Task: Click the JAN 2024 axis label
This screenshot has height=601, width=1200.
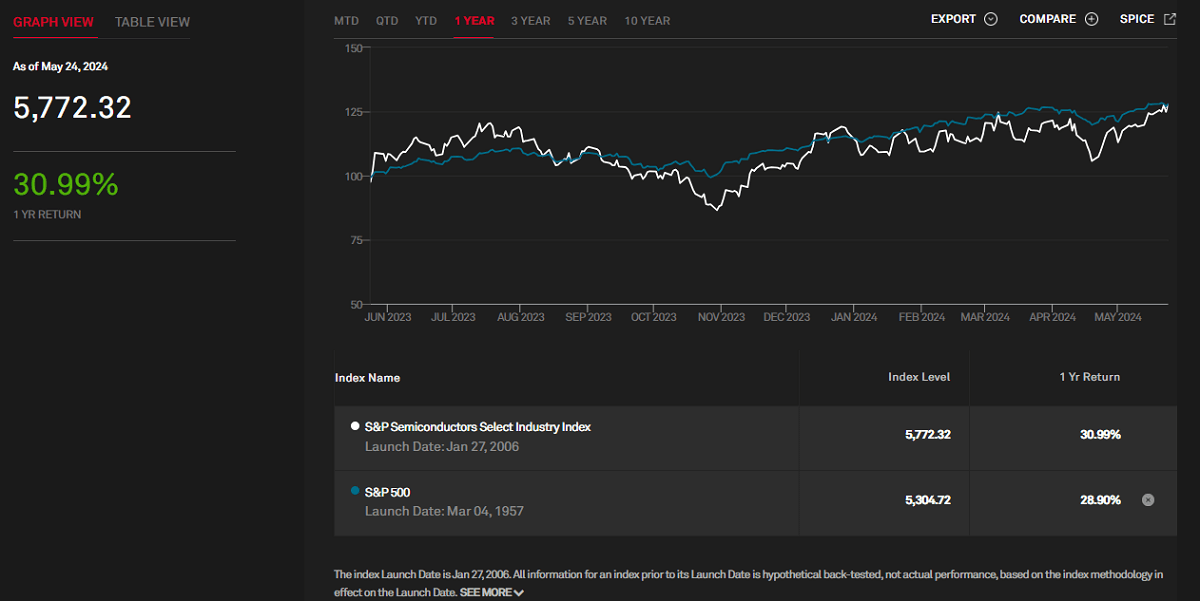Action: coord(854,317)
